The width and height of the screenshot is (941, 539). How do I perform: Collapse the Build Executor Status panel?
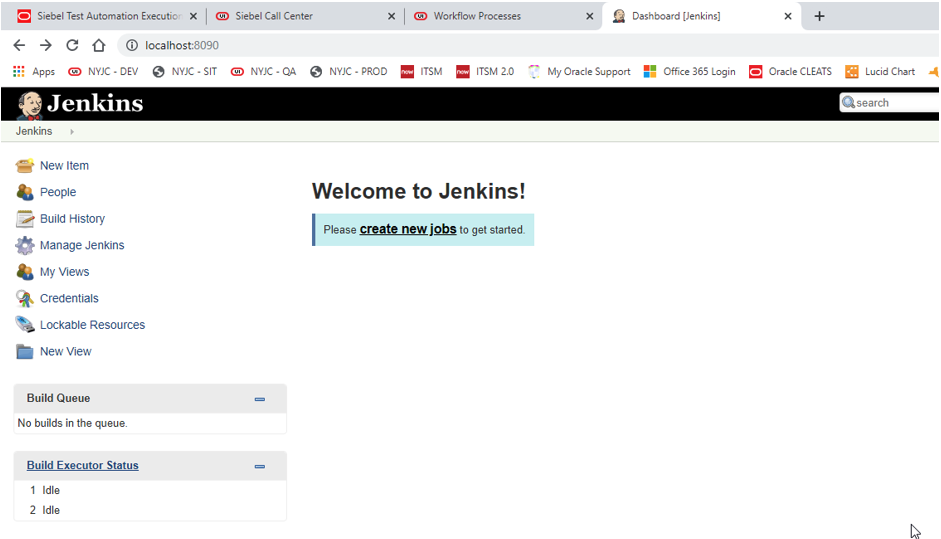coord(260,466)
